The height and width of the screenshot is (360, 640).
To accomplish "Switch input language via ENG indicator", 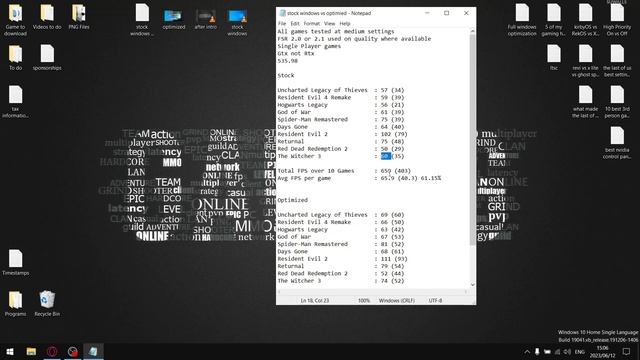I will click(580, 352).
